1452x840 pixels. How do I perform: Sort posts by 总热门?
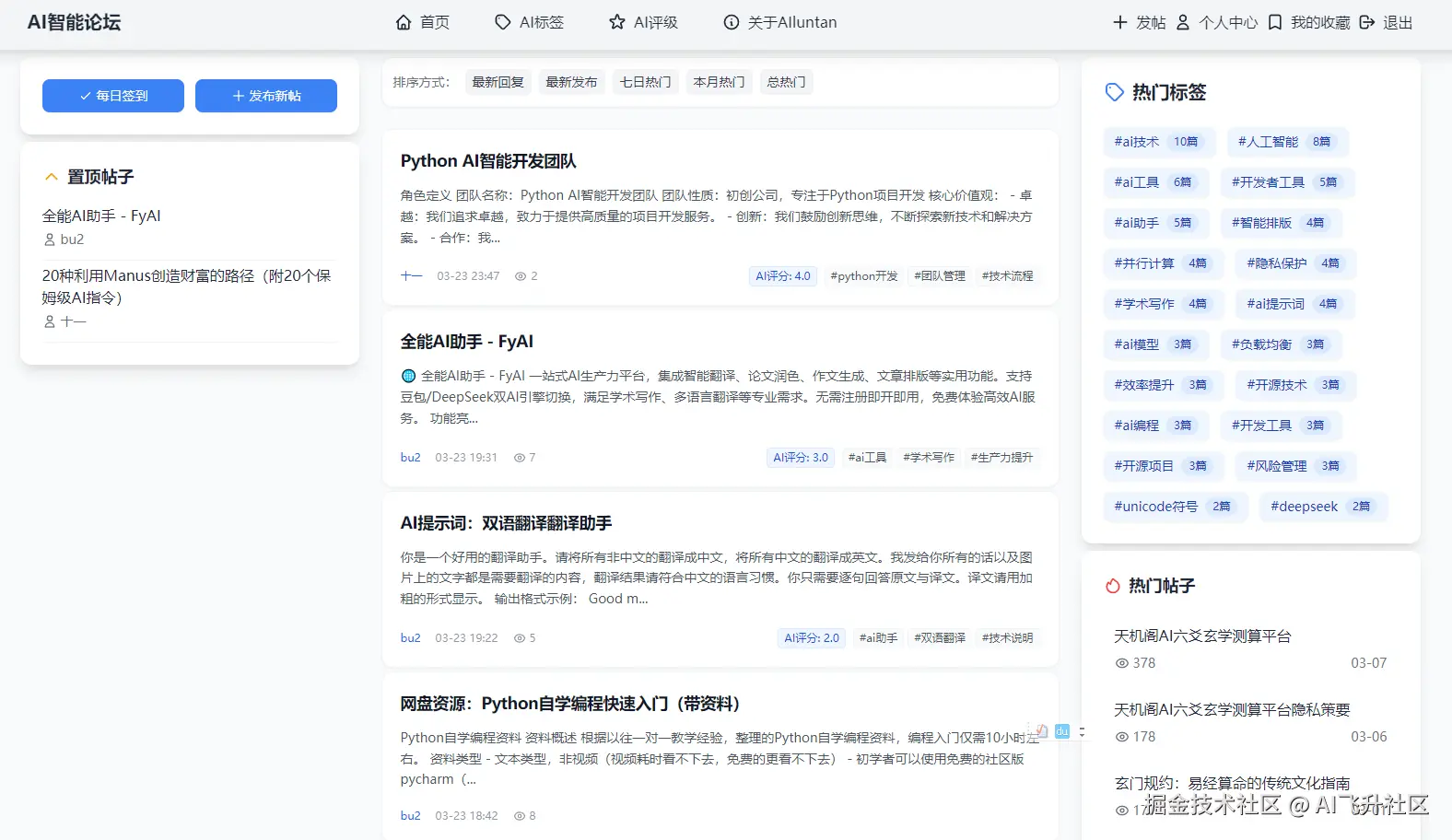point(786,82)
